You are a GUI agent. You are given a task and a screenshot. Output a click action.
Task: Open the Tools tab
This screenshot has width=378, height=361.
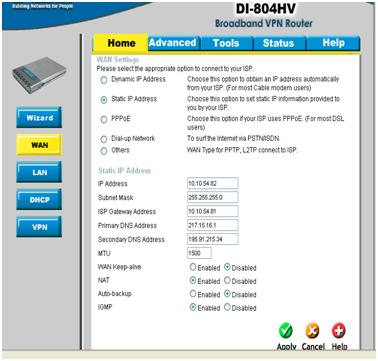coord(226,43)
